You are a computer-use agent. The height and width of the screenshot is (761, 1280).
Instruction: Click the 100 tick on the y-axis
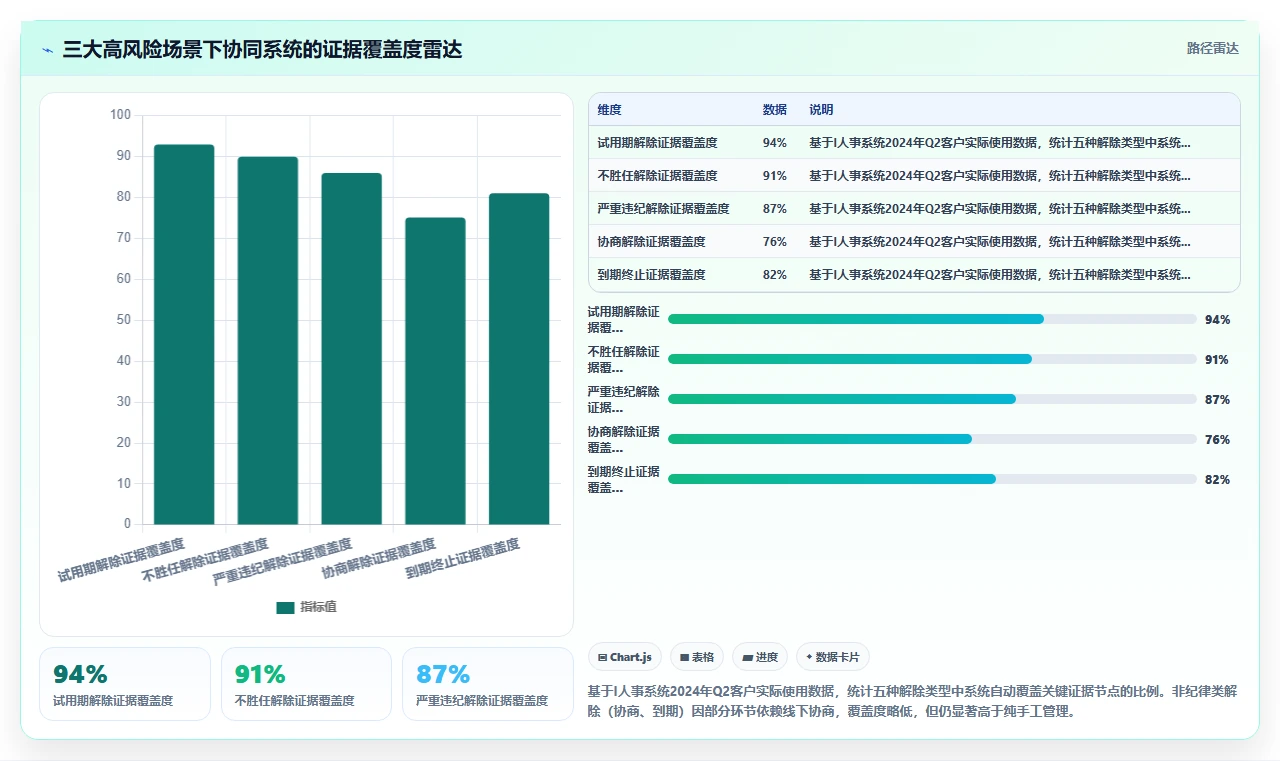pyautogui.click(x=120, y=115)
